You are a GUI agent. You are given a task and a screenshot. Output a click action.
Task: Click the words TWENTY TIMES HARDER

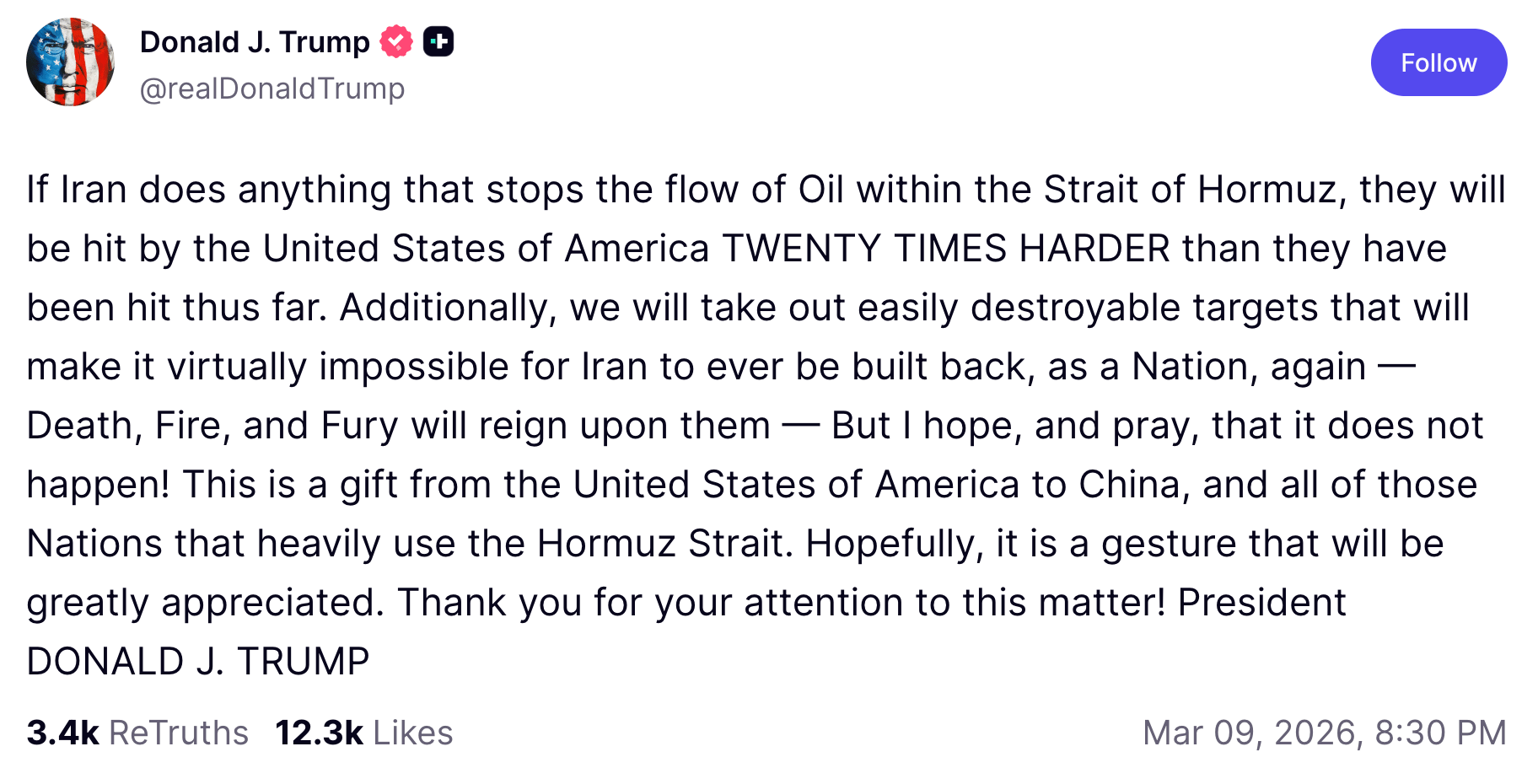click(946, 249)
